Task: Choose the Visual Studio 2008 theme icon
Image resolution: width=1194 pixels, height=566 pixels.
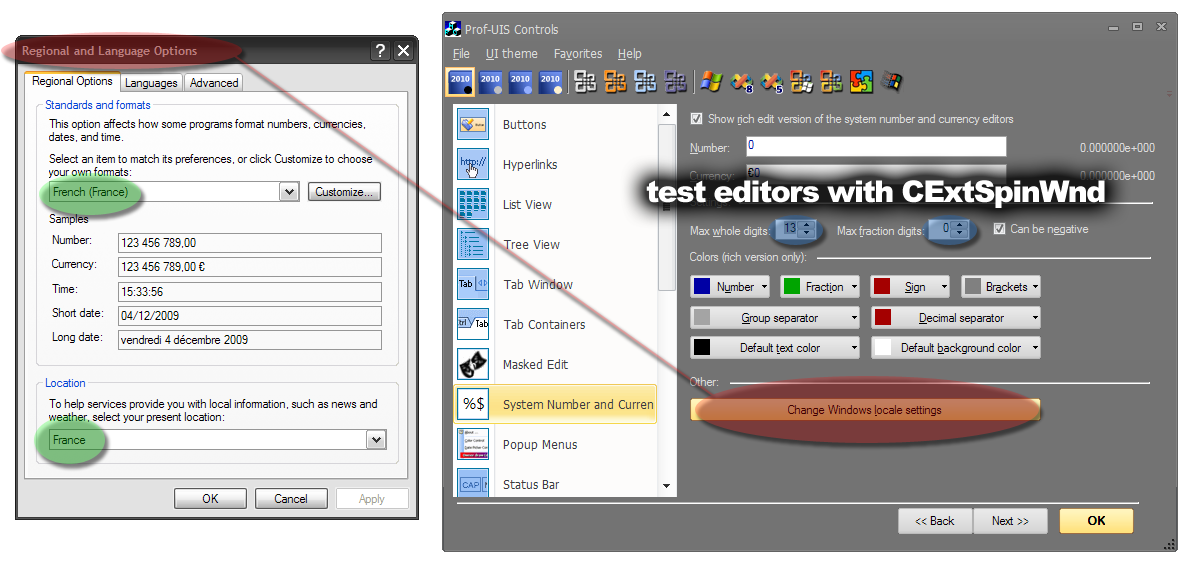Action: point(742,82)
